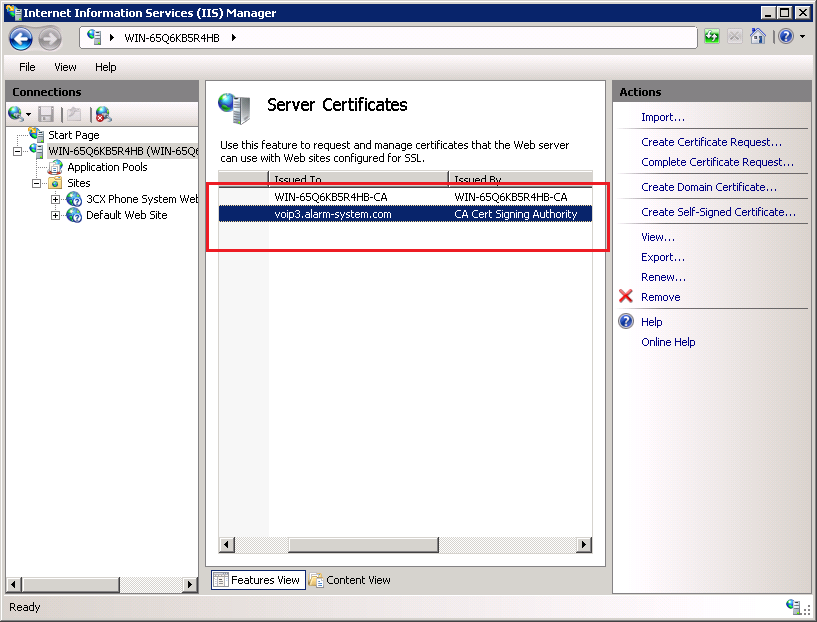Refresh the page using the green refresh icon
The height and width of the screenshot is (622, 817).
click(x=712, y=36)
